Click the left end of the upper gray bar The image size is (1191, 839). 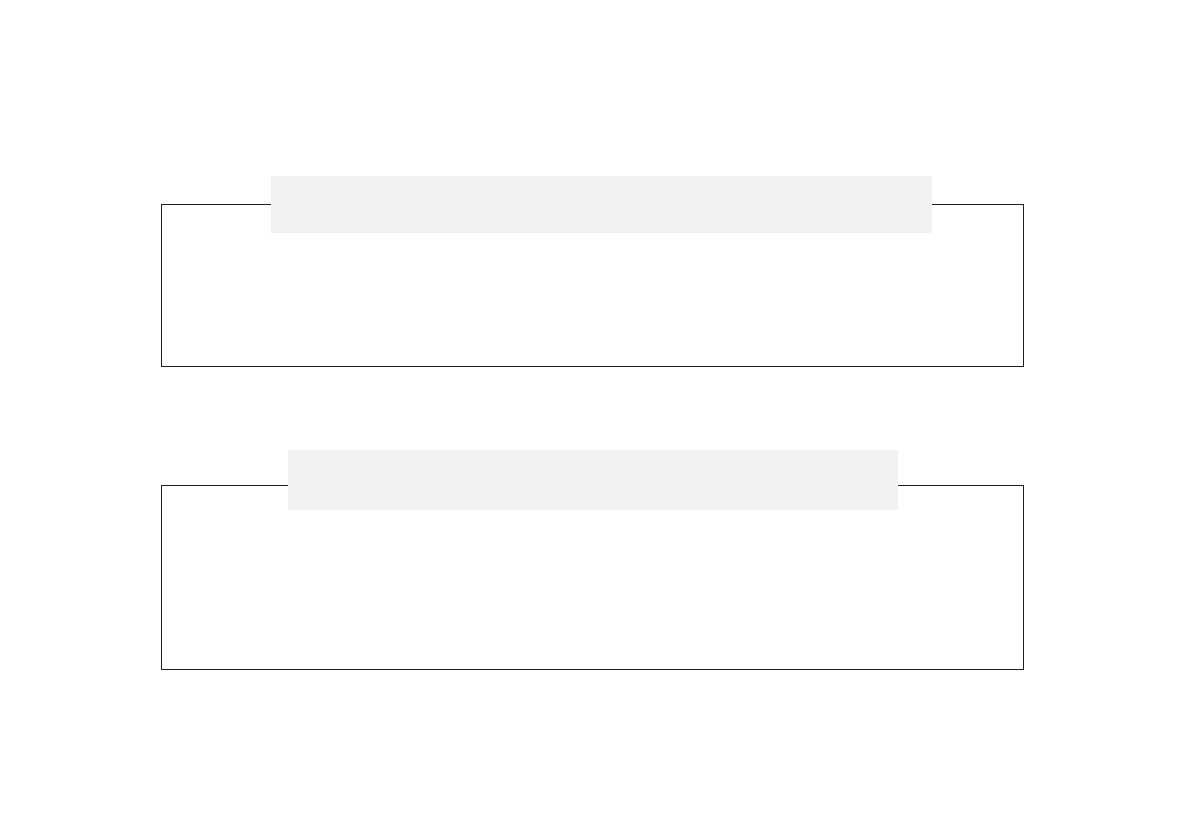(276, 204)
